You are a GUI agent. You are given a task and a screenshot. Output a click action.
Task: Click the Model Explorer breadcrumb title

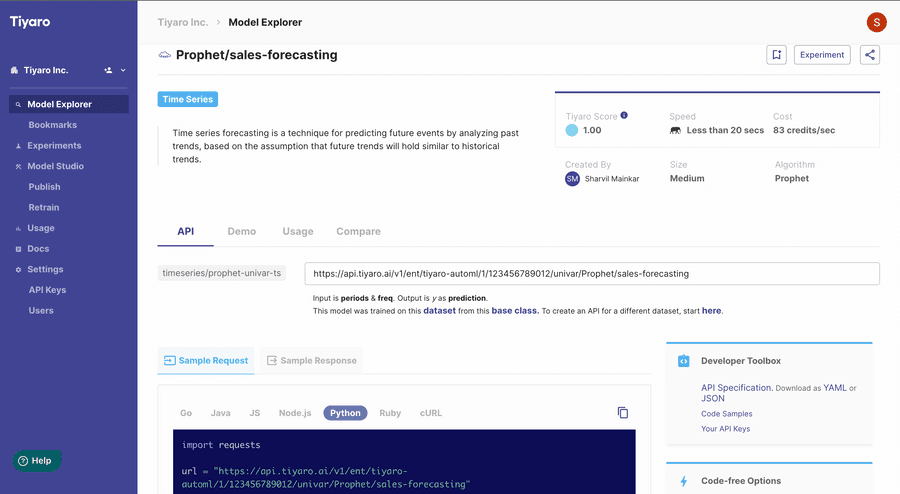point(265,22)
